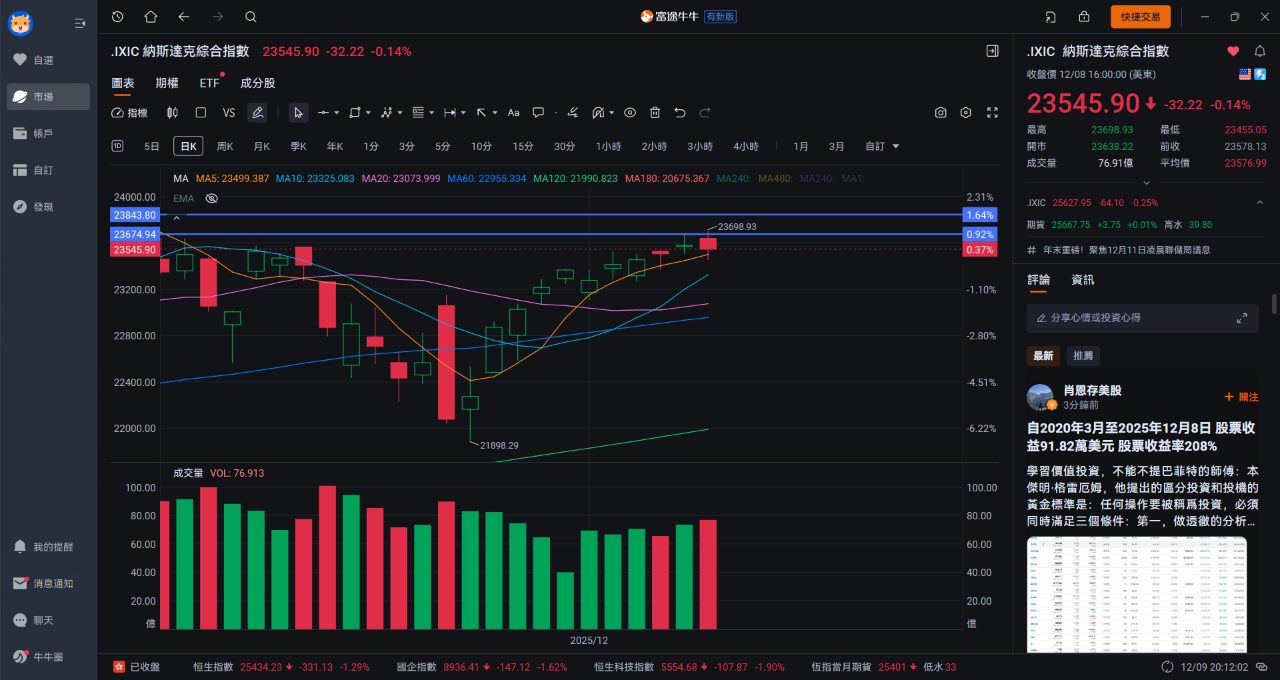Viewport: 1280px width, 680px height.
Task: Switch to the 期權 tab
Action: coord(167,83)
